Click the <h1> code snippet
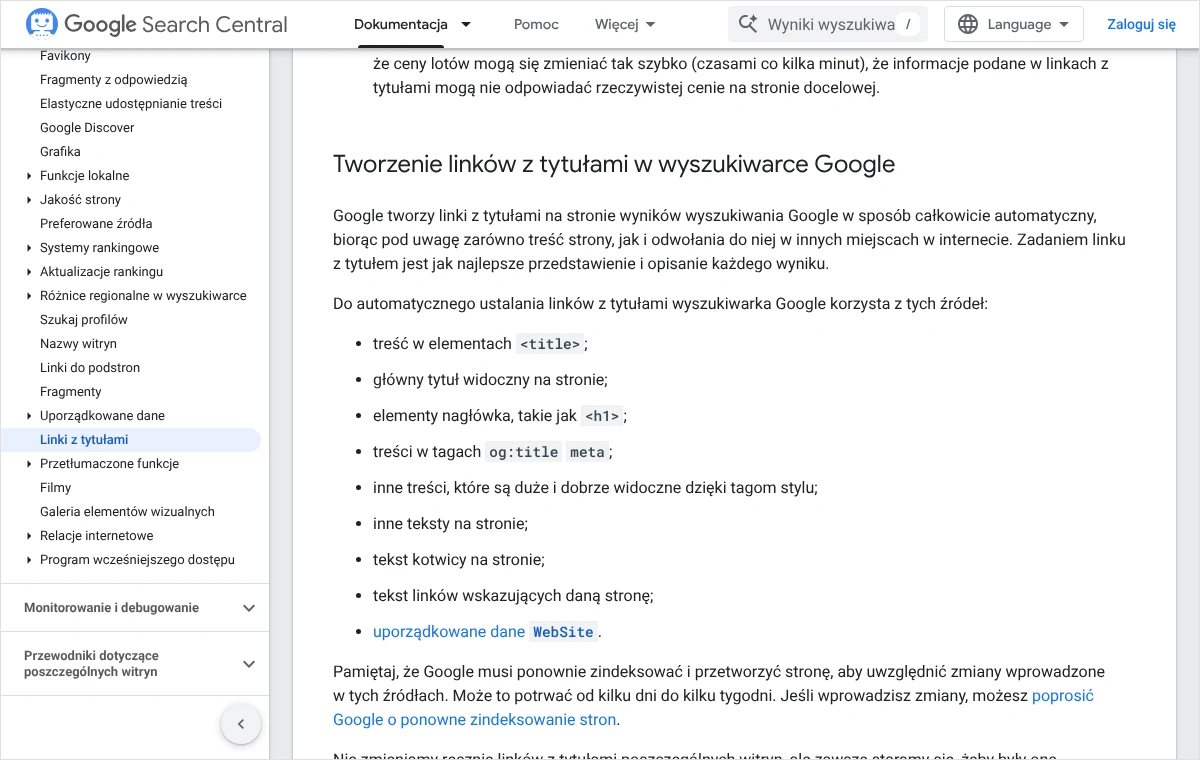The image size is (1200, 760). (x=602, y=416)
